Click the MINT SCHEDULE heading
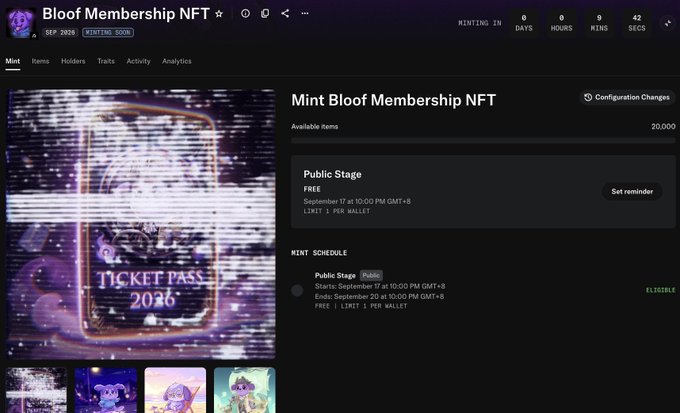680x413 pixels. pyautogui.click(x=319, y=253)
